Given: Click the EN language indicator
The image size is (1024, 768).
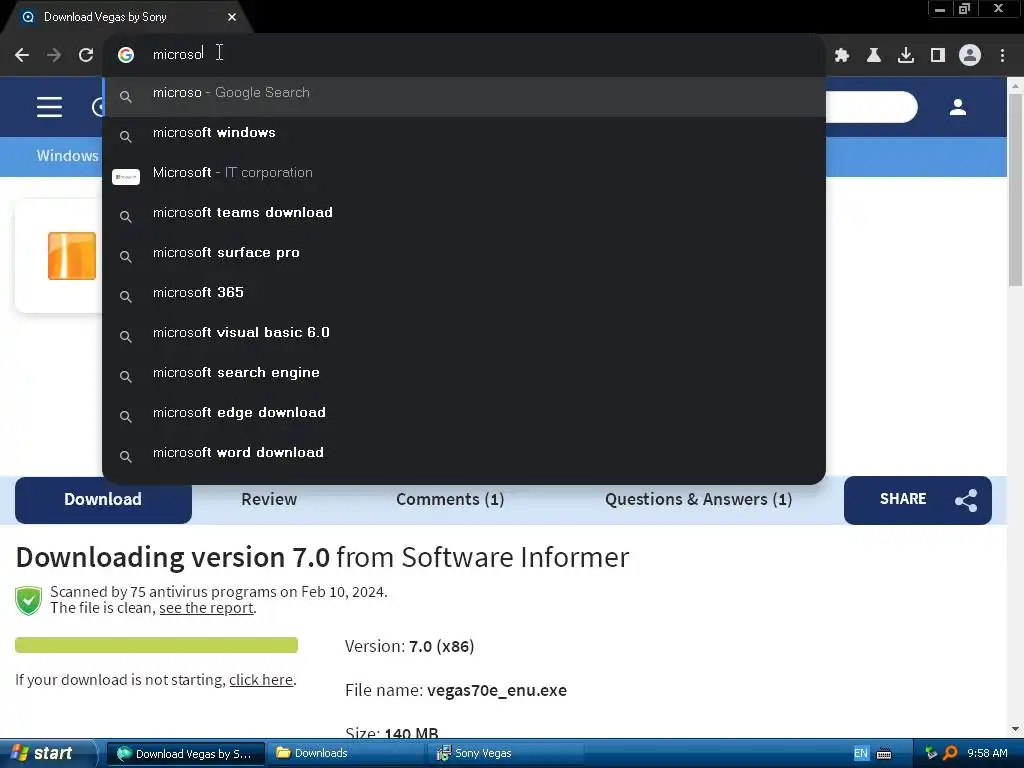Looking at the screenshot, I should coord(861,754).
